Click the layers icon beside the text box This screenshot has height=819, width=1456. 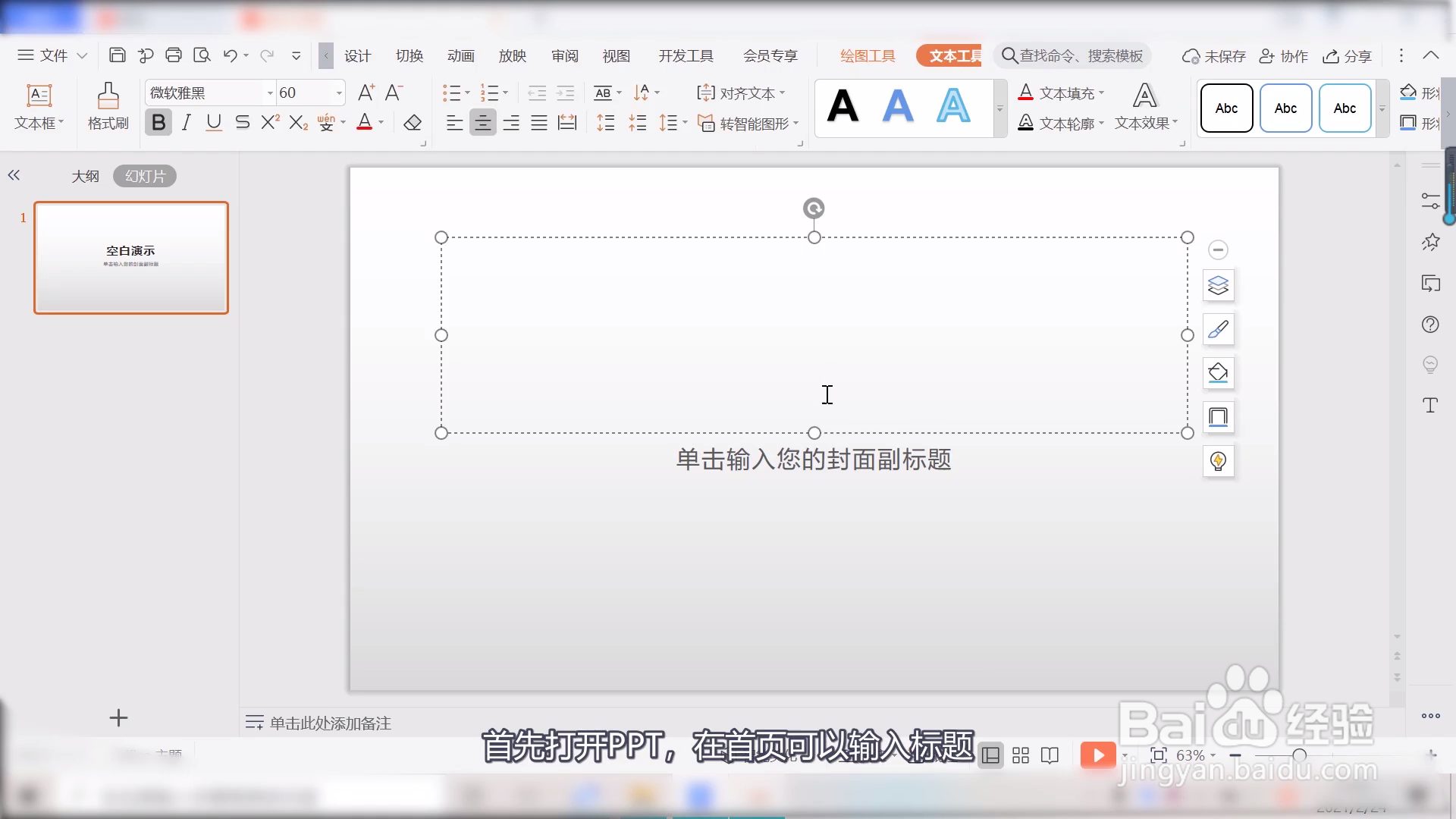pos(1218,285)
